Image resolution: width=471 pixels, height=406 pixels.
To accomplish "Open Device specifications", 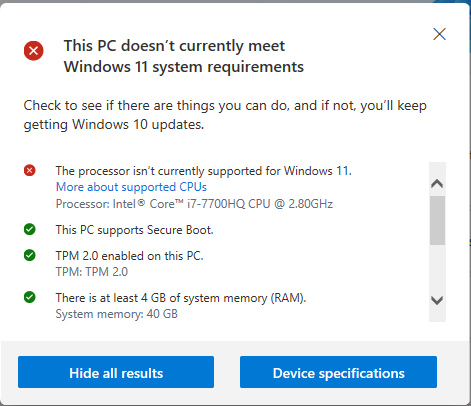I will pos(338,372).
